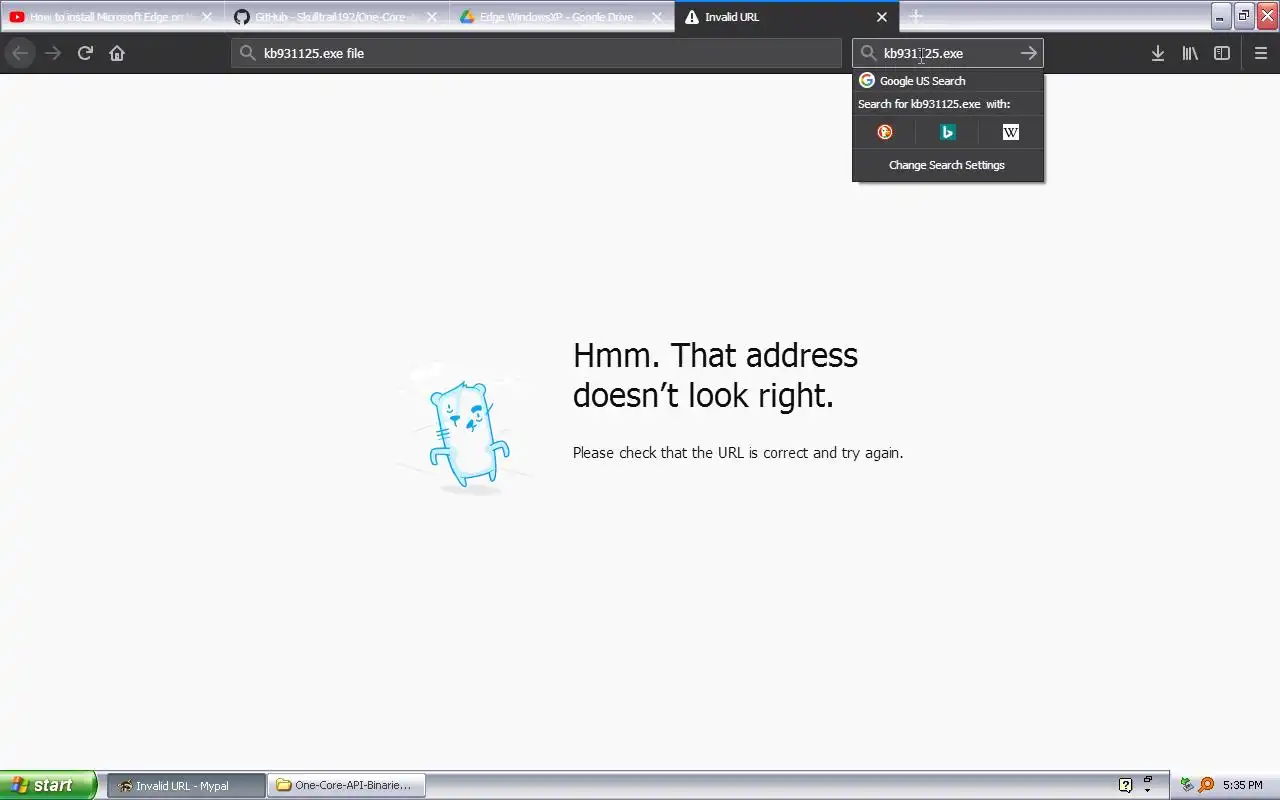Open a new tab with plus button
Image resolution: width=1280 pixels, height=800 pixels.
[915, 17]
